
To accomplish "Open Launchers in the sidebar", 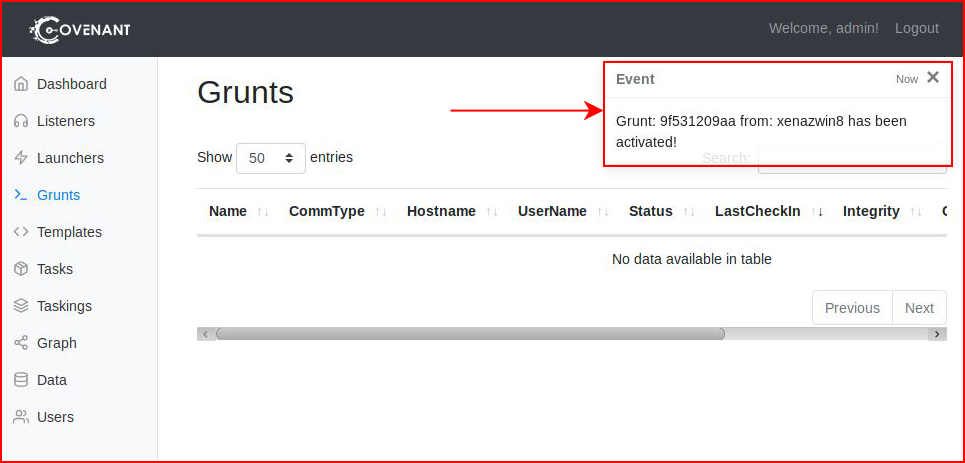I will pos(70,158).
